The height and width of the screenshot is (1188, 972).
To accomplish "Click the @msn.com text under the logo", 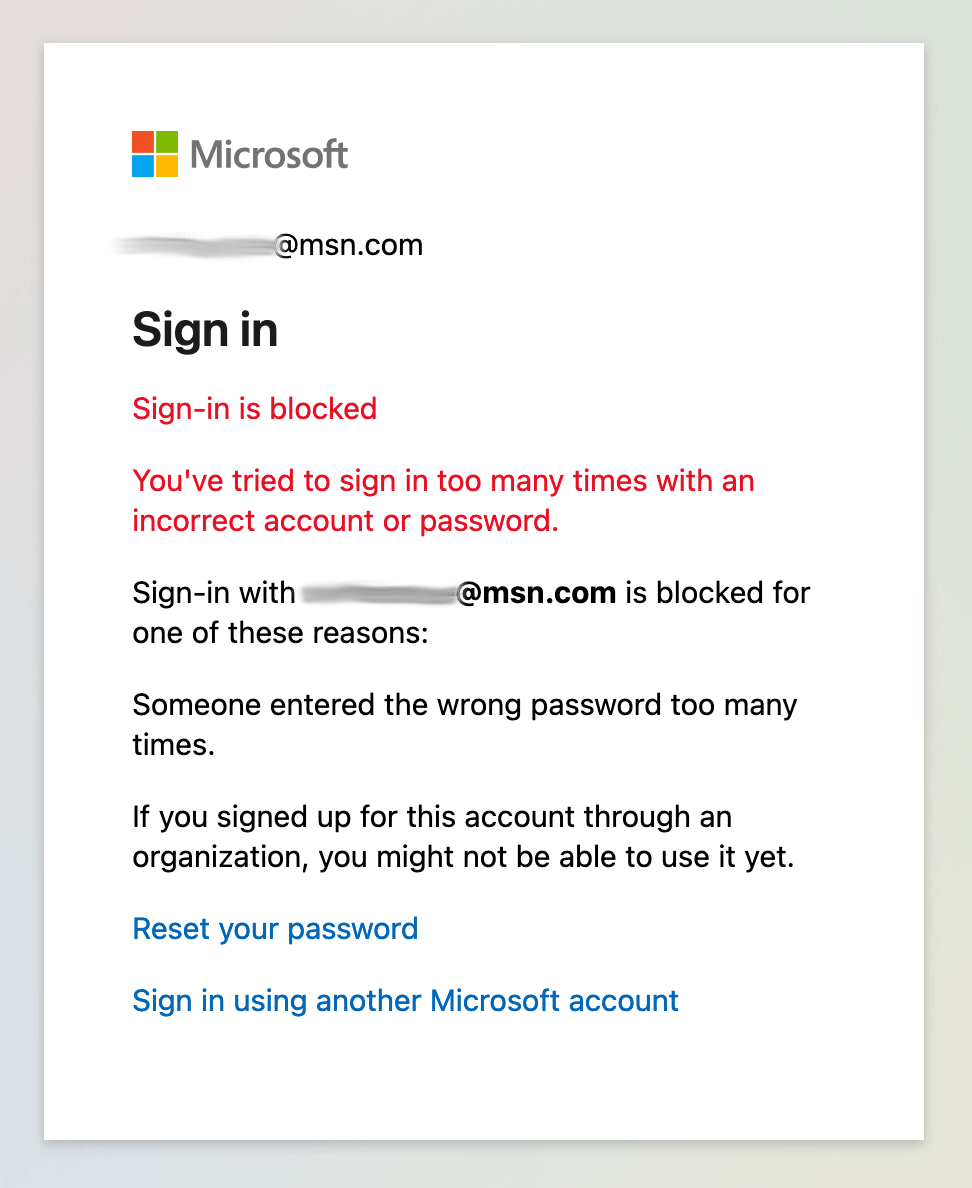I will tap(348, 245).
